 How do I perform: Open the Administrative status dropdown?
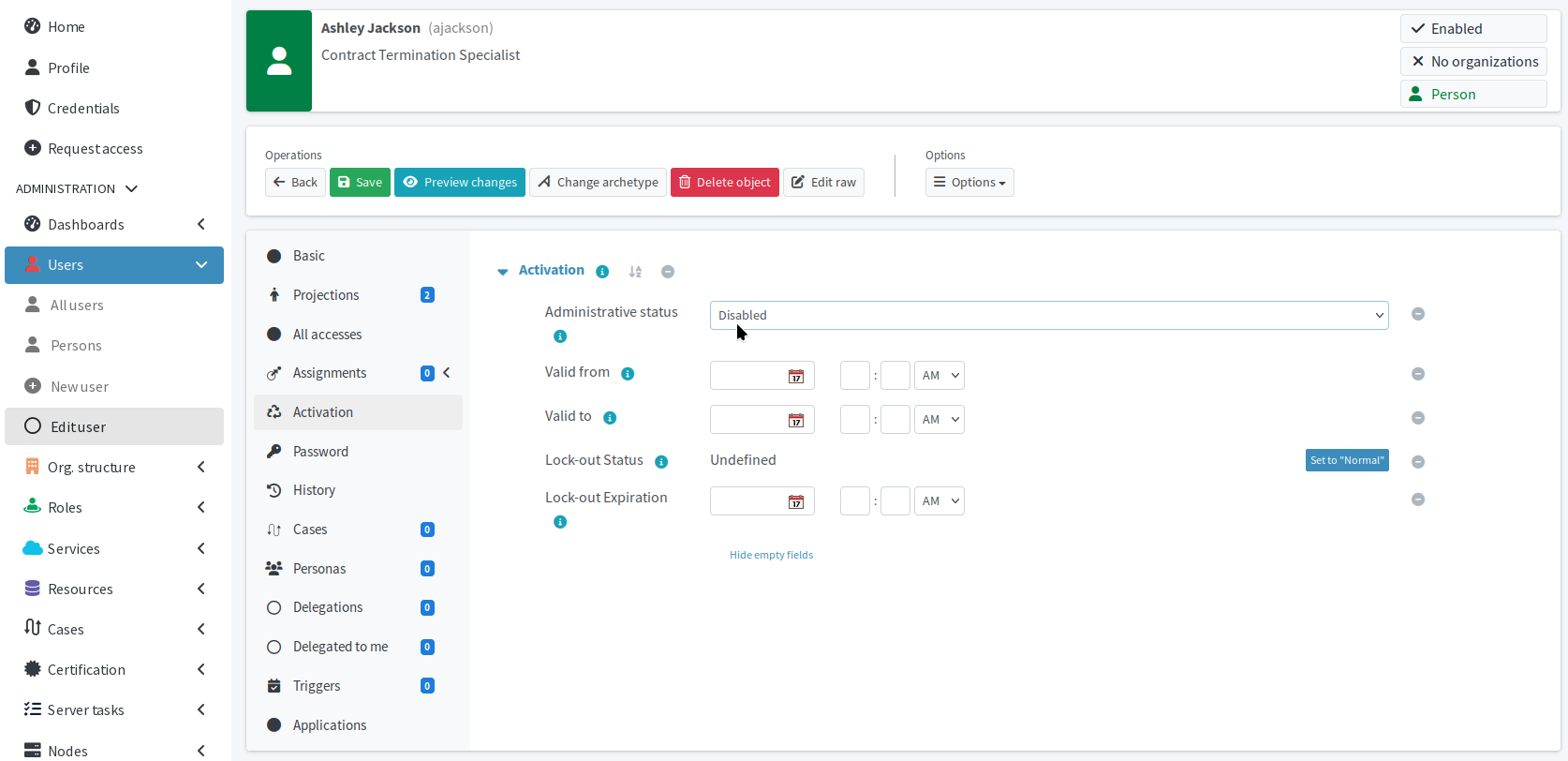click(1048, 315)
